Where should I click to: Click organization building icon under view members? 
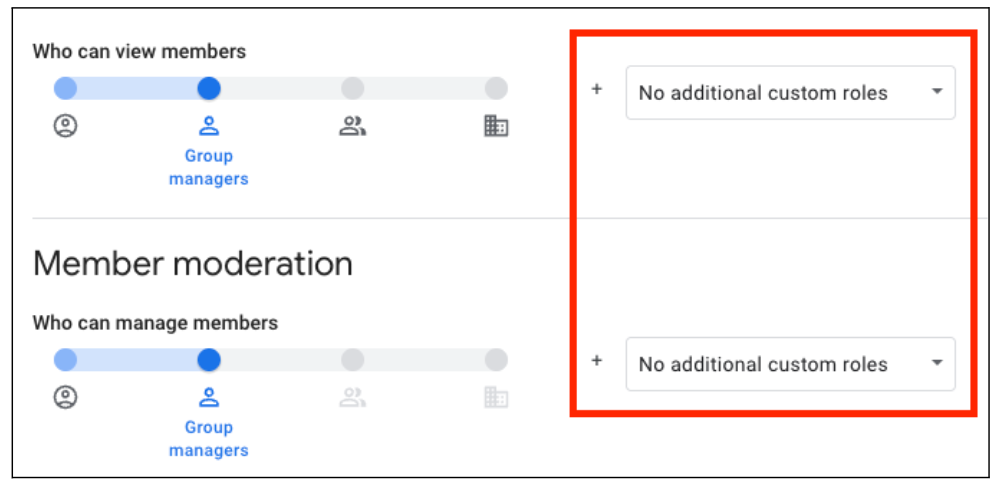(x=496, y=127)
